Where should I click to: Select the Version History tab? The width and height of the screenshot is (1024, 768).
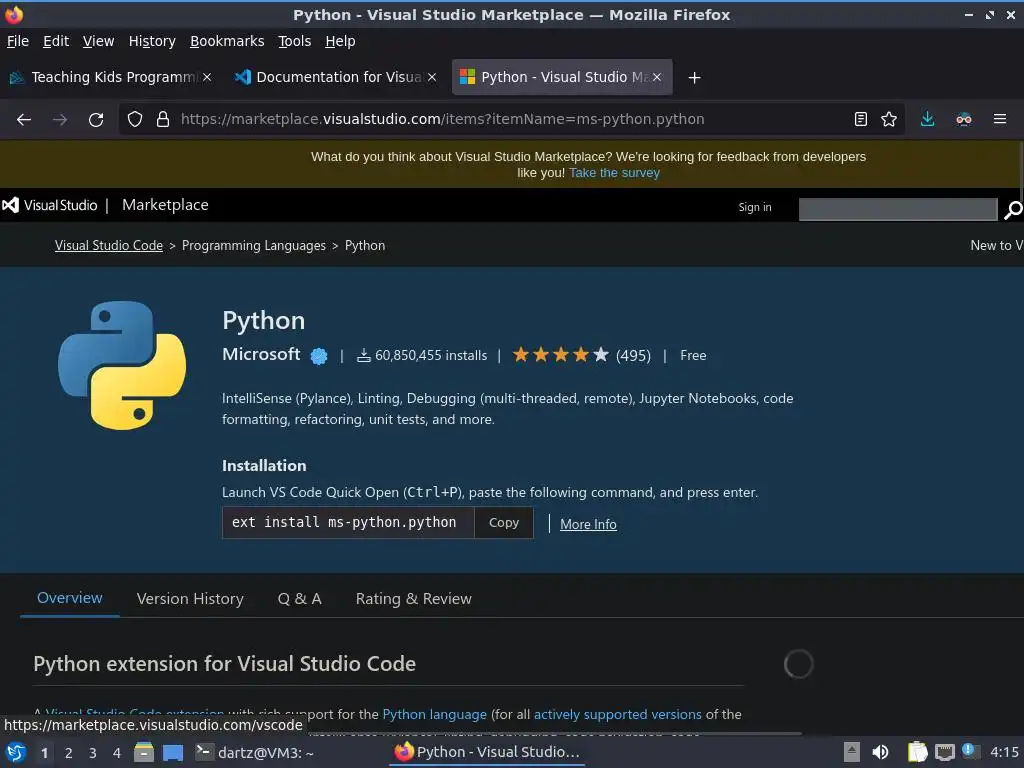190,599
